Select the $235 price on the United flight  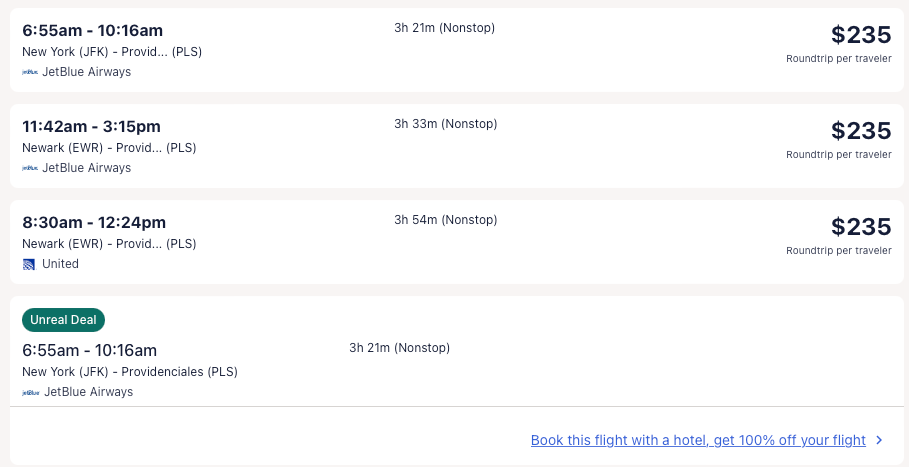click(x=860, y=227)
